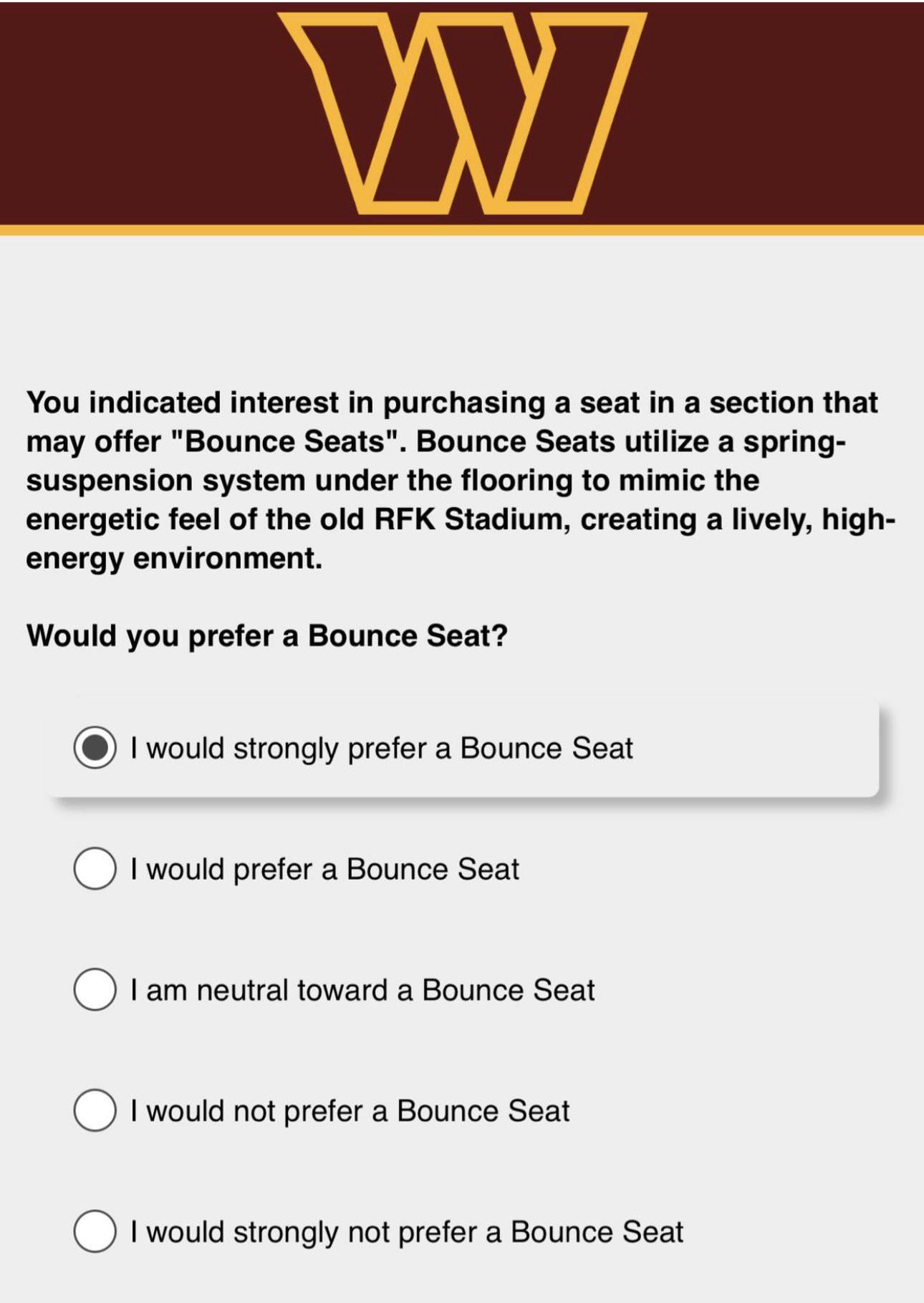The width and height of the screenshot is (924, 1303).
Task: Select the neutral toward a Bounce Seat radio button
Action: click(95, 990)
